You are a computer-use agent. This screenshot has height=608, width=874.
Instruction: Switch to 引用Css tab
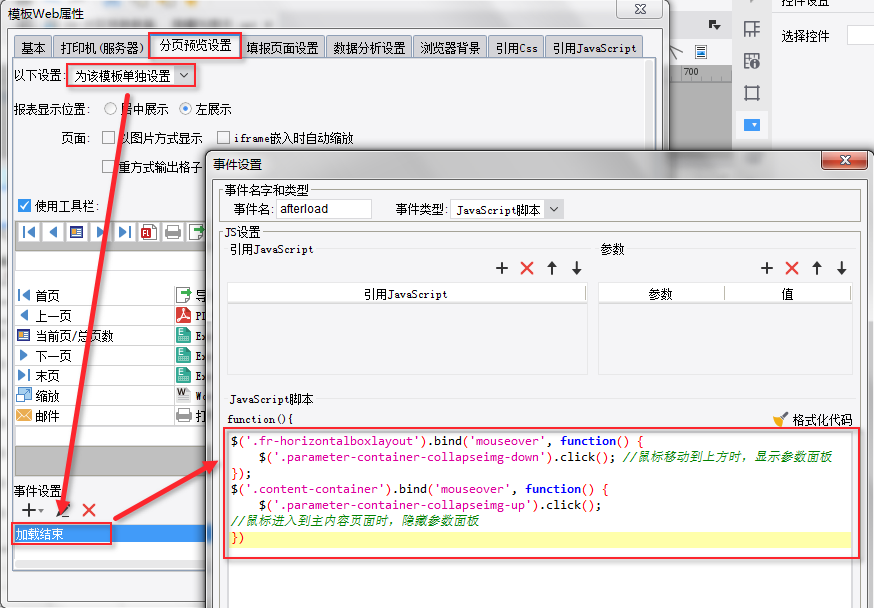click(x=517, y=48)
